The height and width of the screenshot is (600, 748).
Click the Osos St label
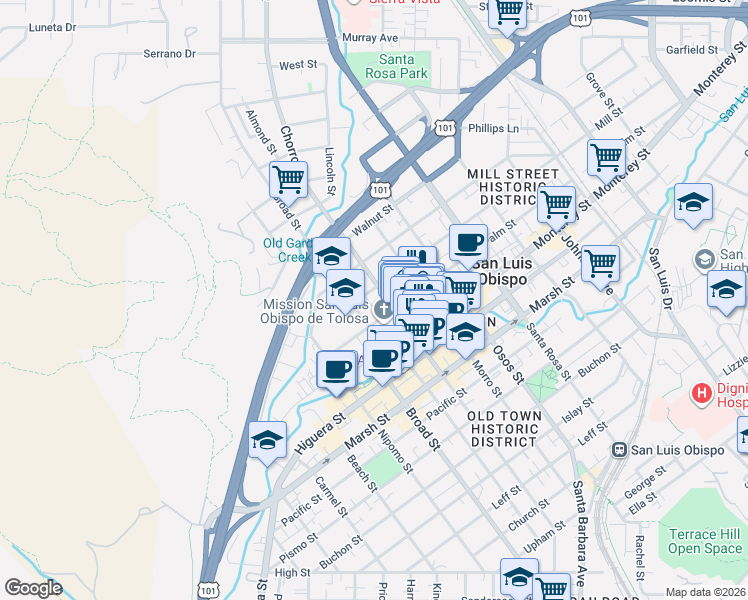point(509,364)
